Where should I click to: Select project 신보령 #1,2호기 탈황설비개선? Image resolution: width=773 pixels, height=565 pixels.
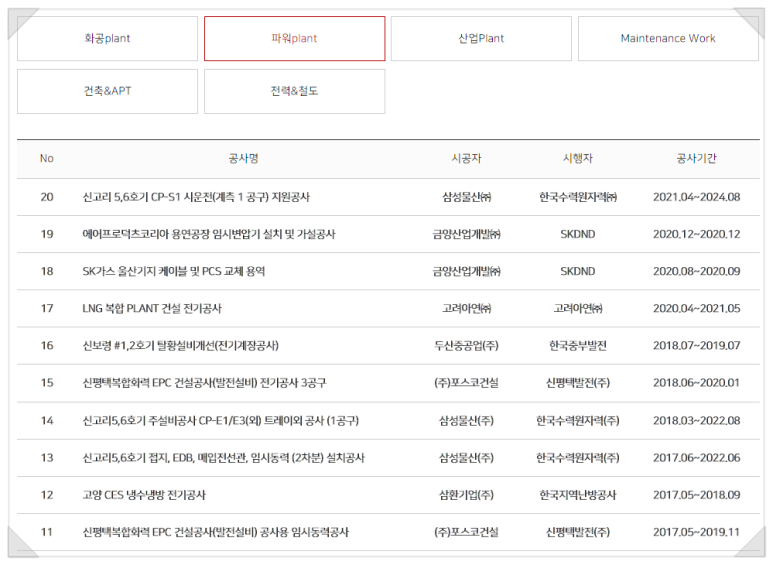[180, 346]
